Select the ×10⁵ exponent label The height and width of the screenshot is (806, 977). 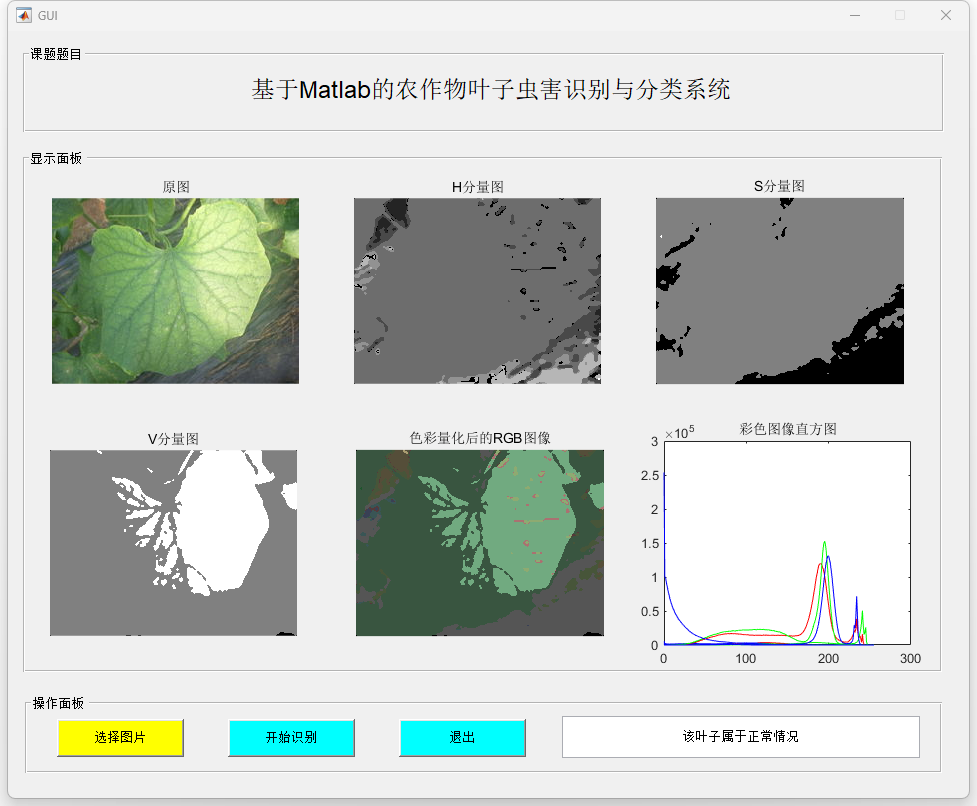click(x=680, y=432)
